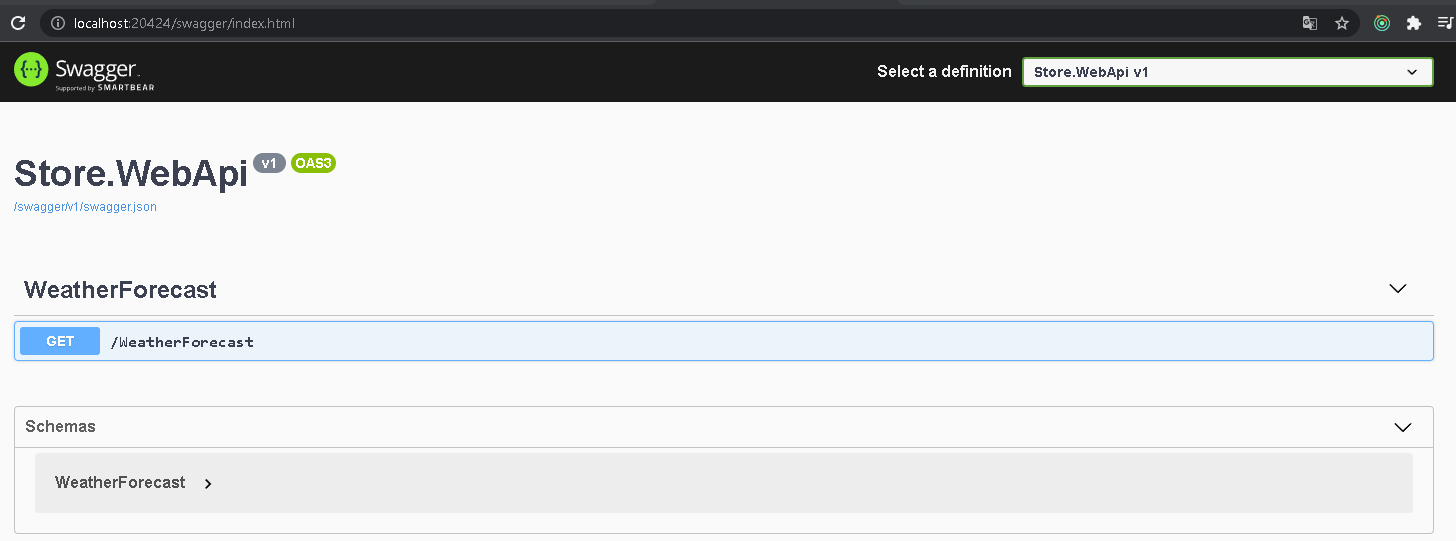
Task: Click the GET method button
Action: (60, 341)
